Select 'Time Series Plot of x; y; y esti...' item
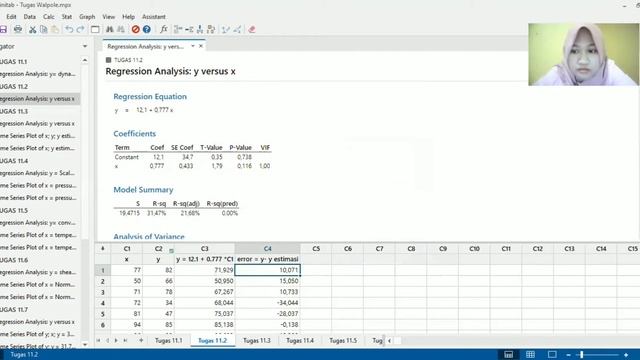The height and width of the screenshot is (360, 640). (x=38, y=136)
